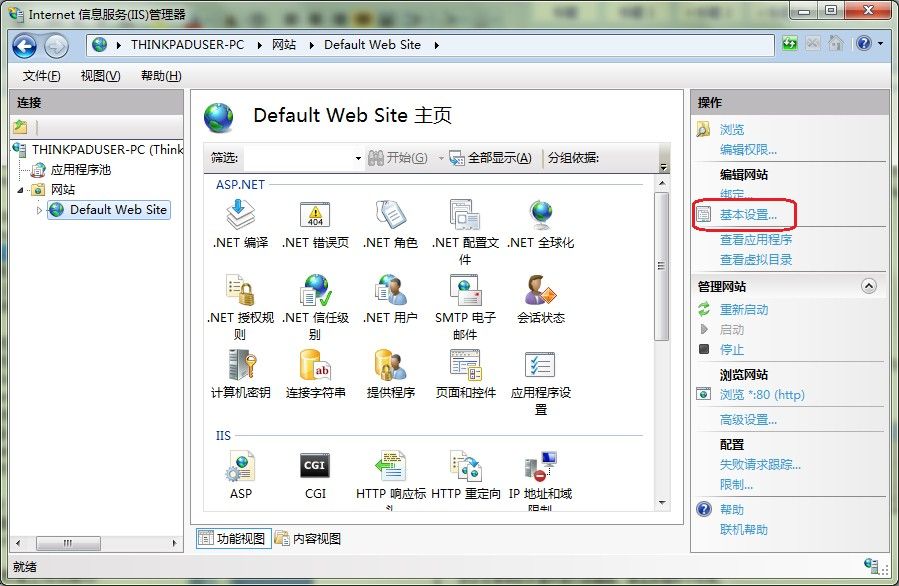The image size is (899, 586).
Task: Click the home icon beside the help icon
Action: [836, 44]
